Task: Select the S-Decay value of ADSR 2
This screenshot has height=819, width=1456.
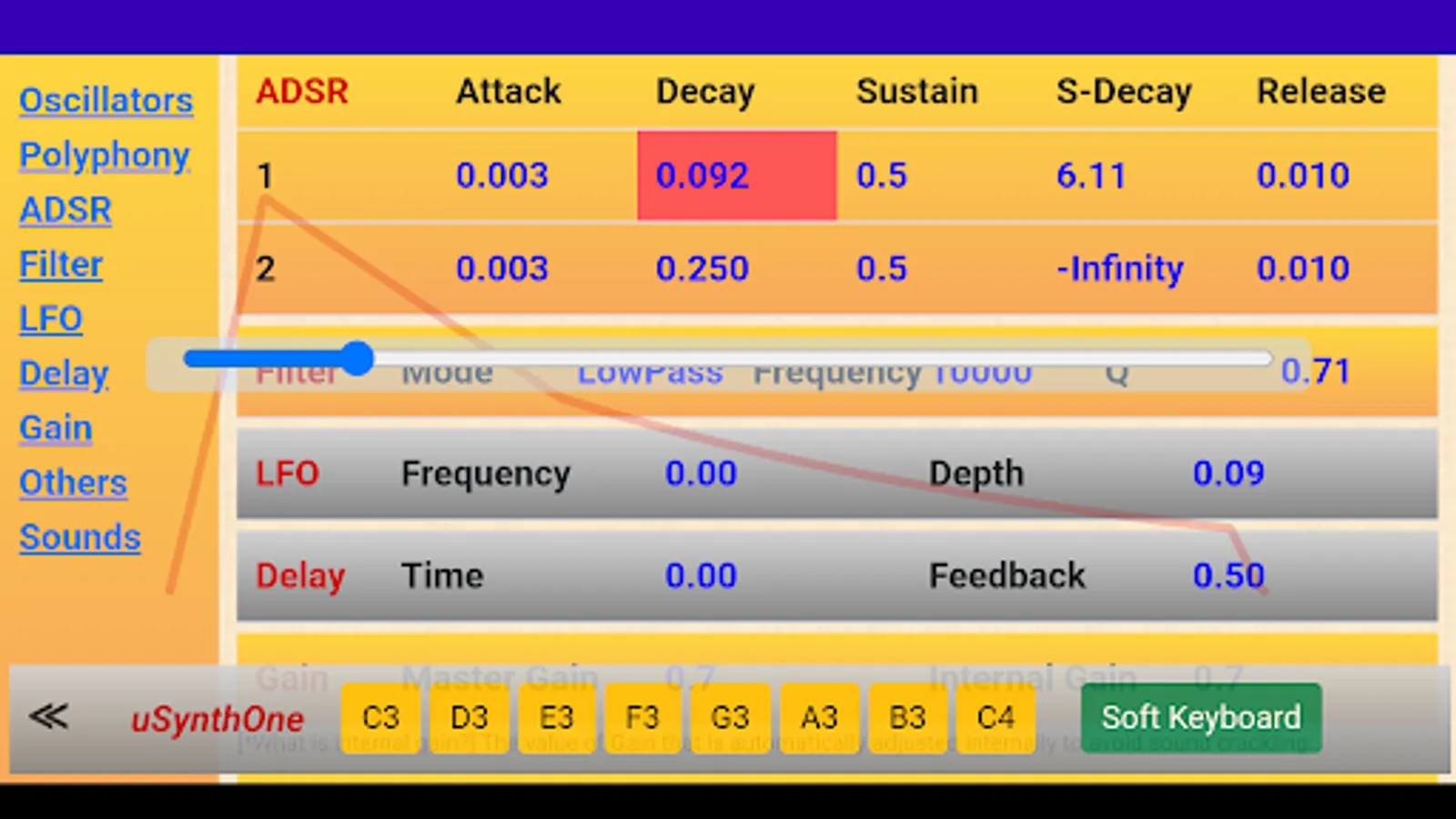Action: (x=1118, y=268)
